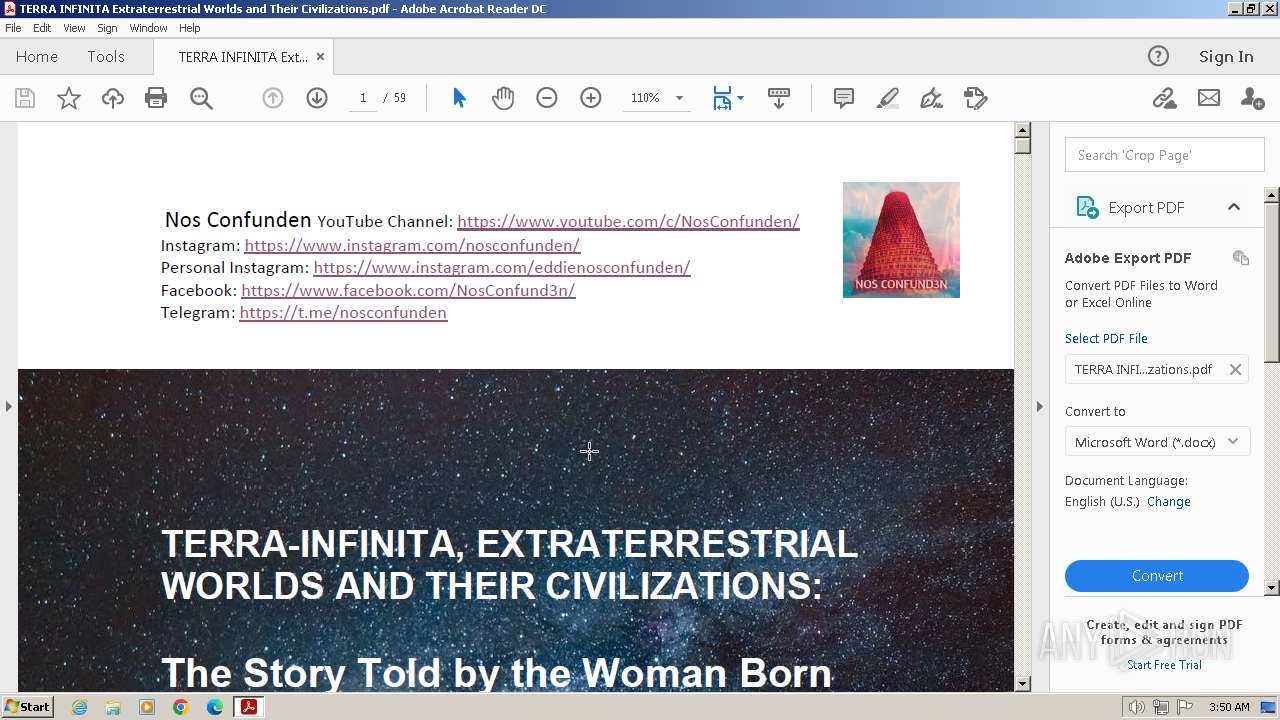Image resolution: width=1280 pixels, height=720 pixels.
Task: Open the Edit PDF stamp tool icon
Action: [975, 98]
